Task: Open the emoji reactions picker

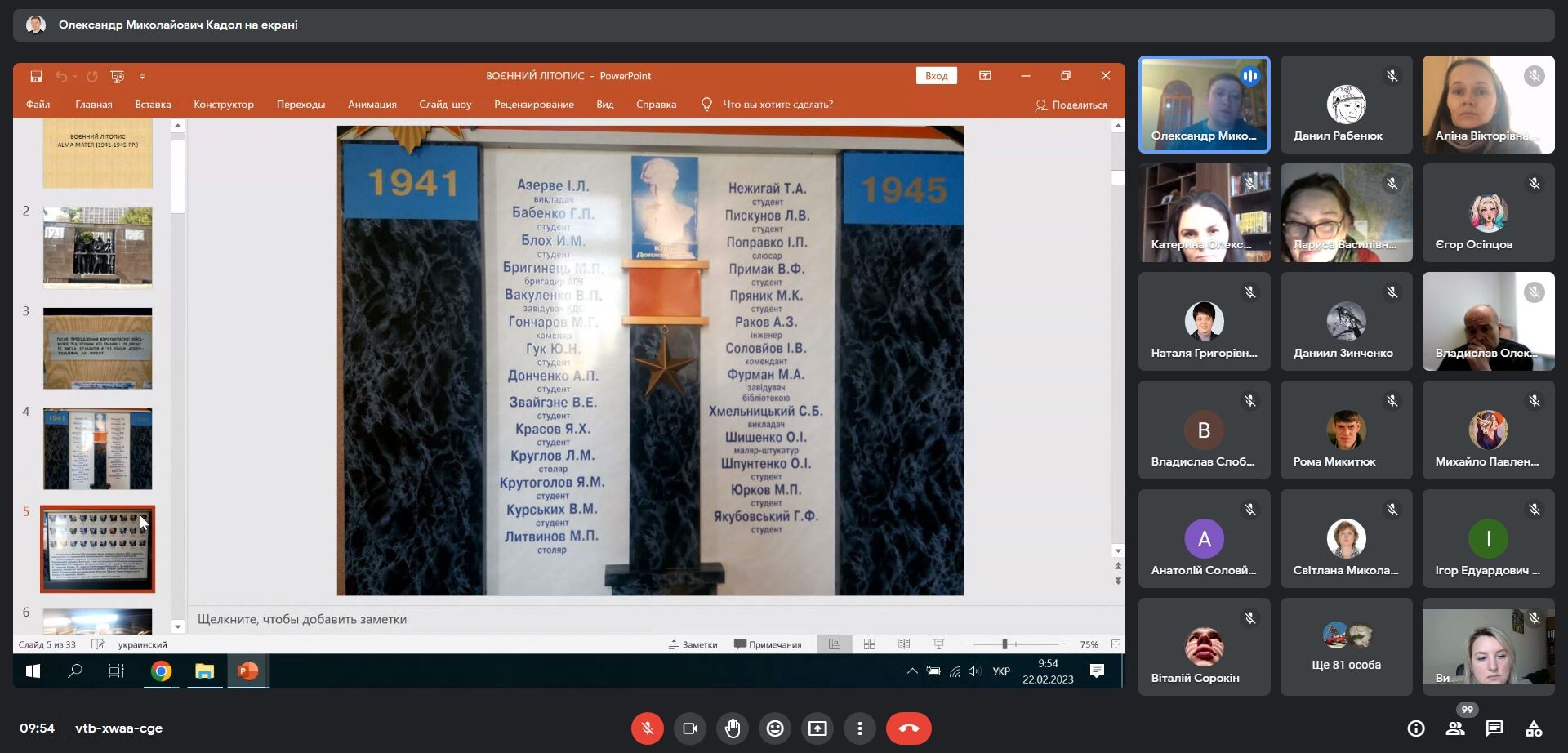Action: click(775, 728)
